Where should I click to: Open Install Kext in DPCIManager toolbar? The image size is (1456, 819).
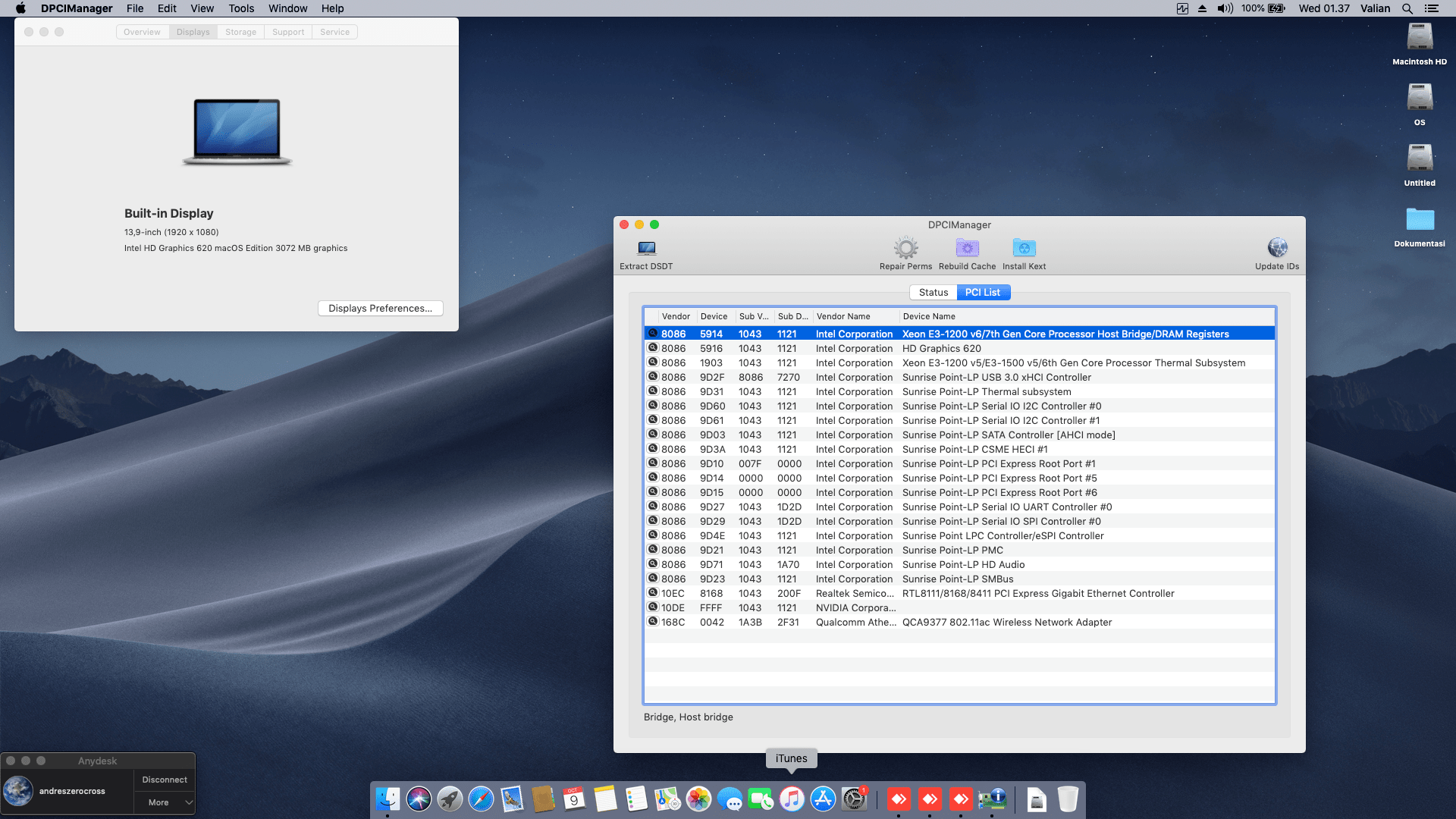pos(1024,248)
